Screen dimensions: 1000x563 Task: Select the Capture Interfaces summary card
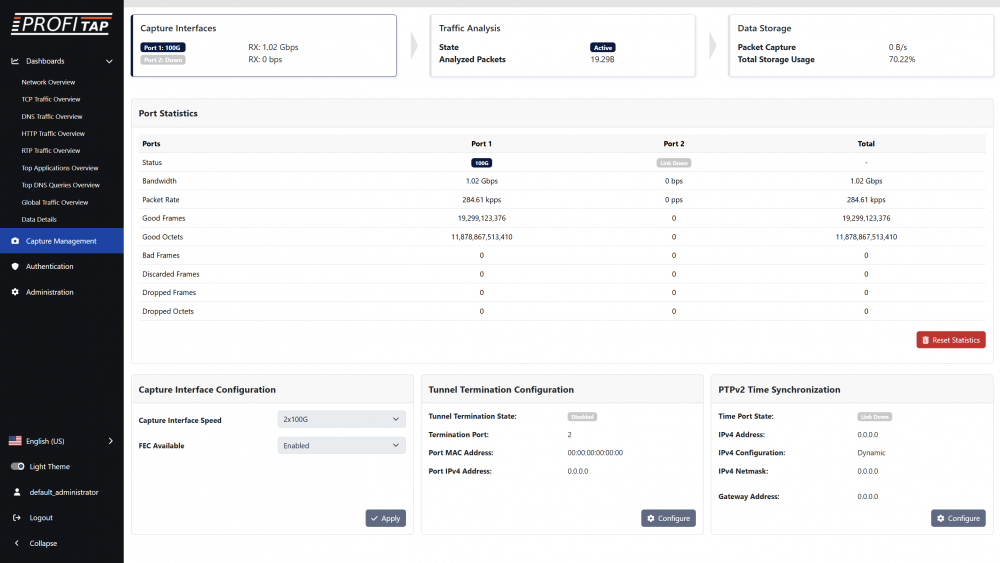coord(264,46)
